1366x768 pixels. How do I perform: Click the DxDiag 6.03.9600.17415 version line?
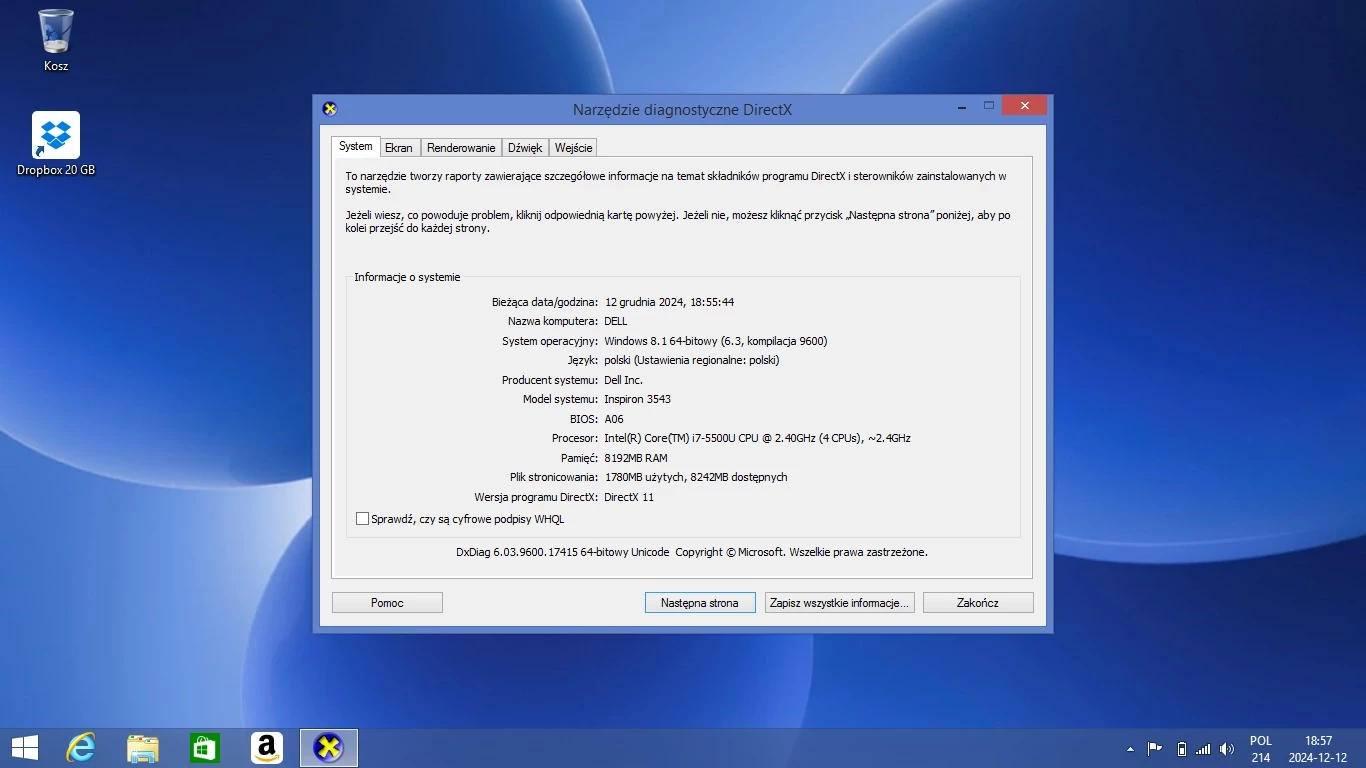pos(692,552)
